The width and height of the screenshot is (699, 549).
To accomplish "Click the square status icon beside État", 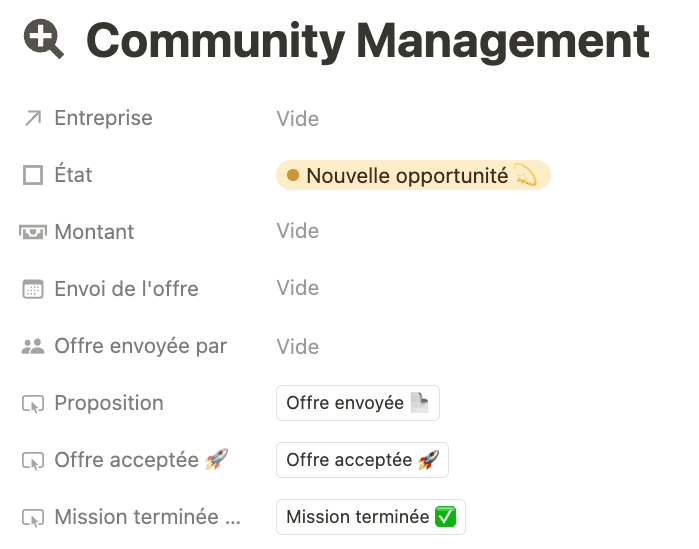I will coord(33,175).
